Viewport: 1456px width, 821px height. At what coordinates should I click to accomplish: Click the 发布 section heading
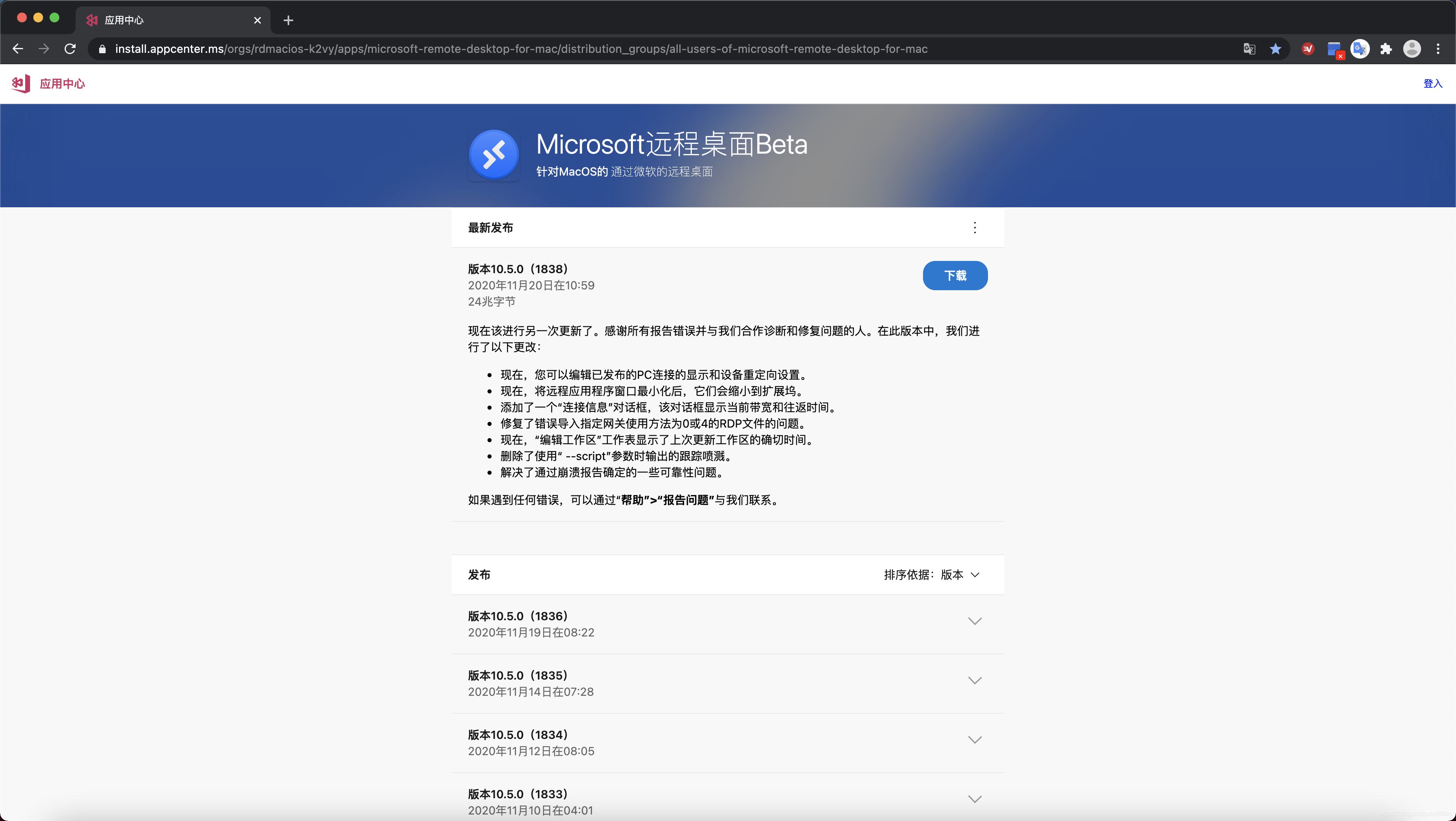pos(479,575)
